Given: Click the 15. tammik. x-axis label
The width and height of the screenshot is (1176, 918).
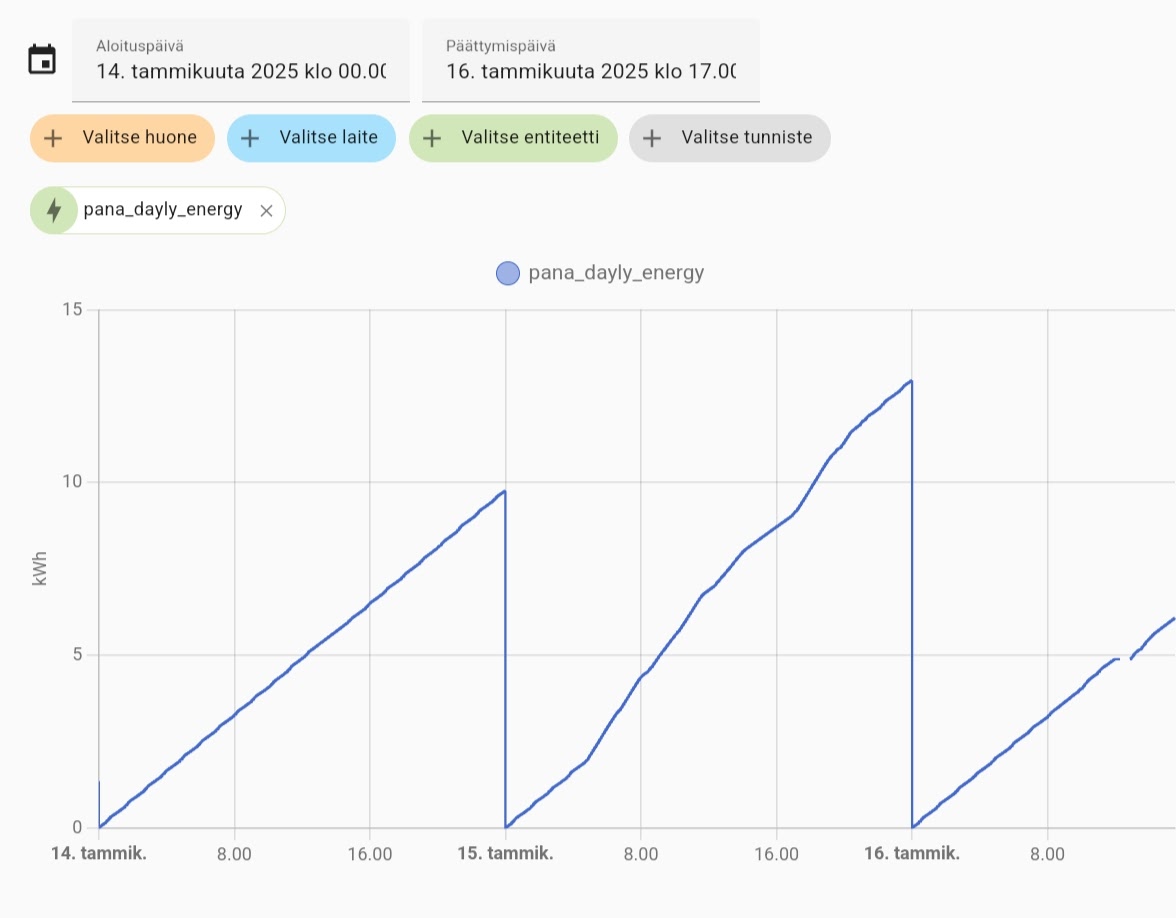Looking at the screenshot, I should [505, 854].
